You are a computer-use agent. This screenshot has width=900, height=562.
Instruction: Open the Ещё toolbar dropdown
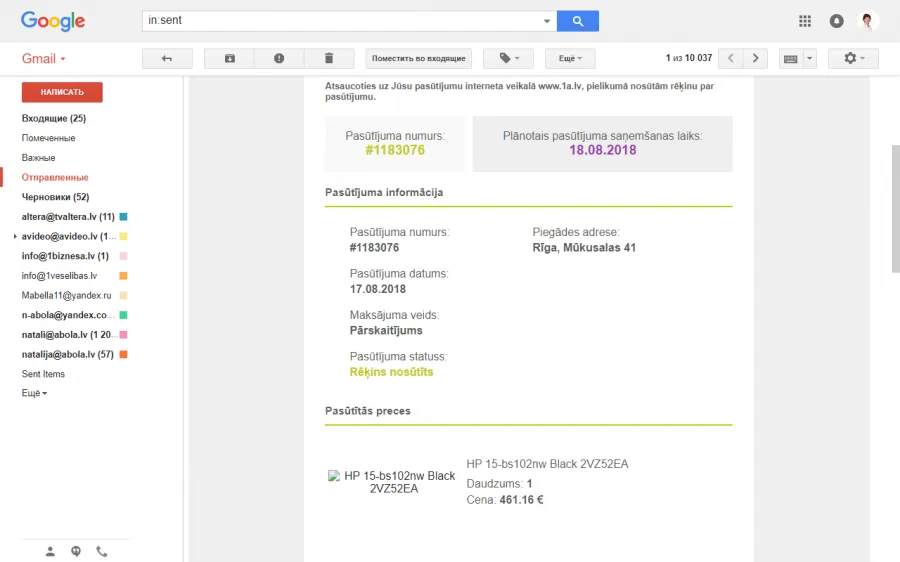click(x=570, y=59)
